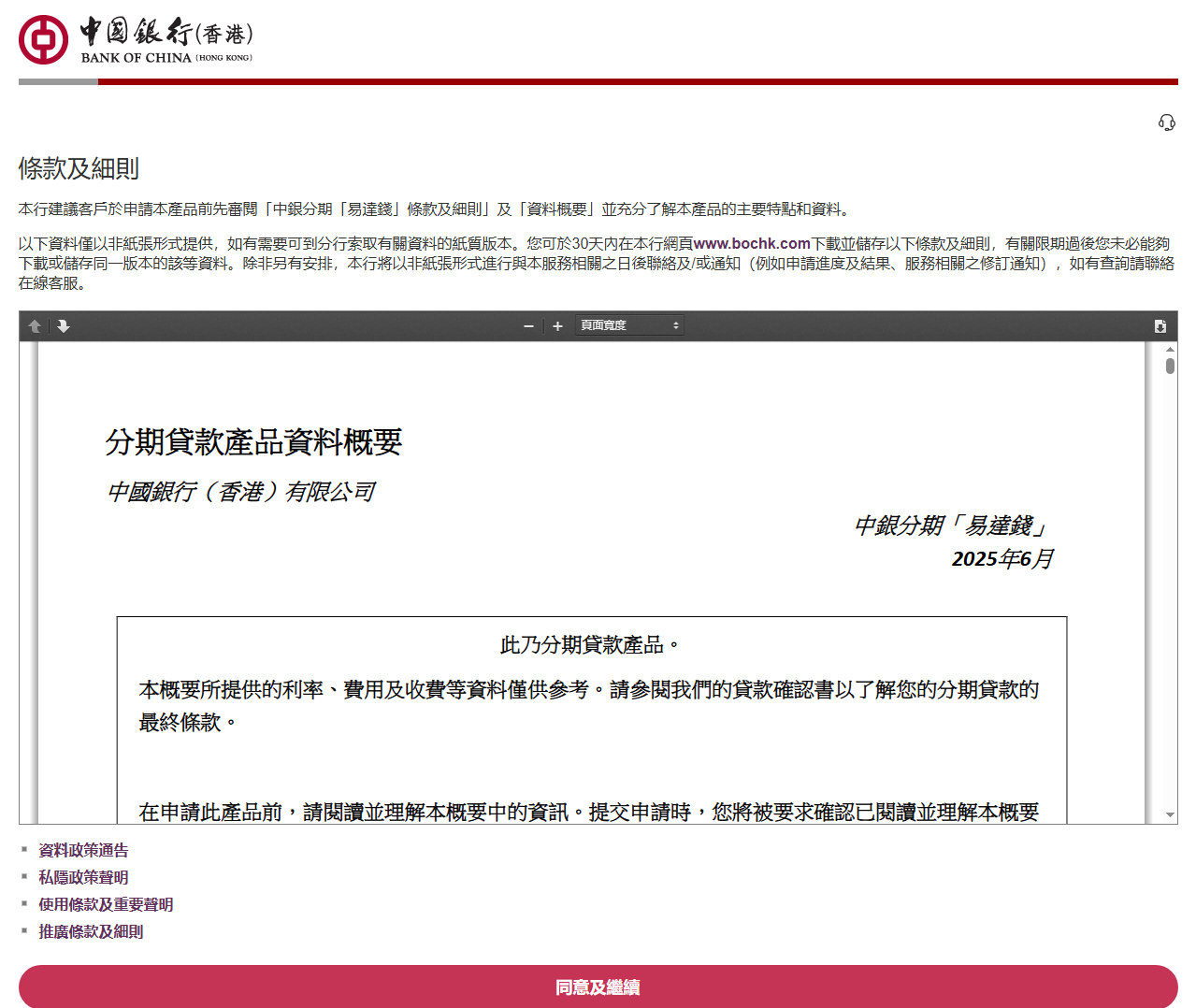Click the www.bochk.com text

coord(752,243)
